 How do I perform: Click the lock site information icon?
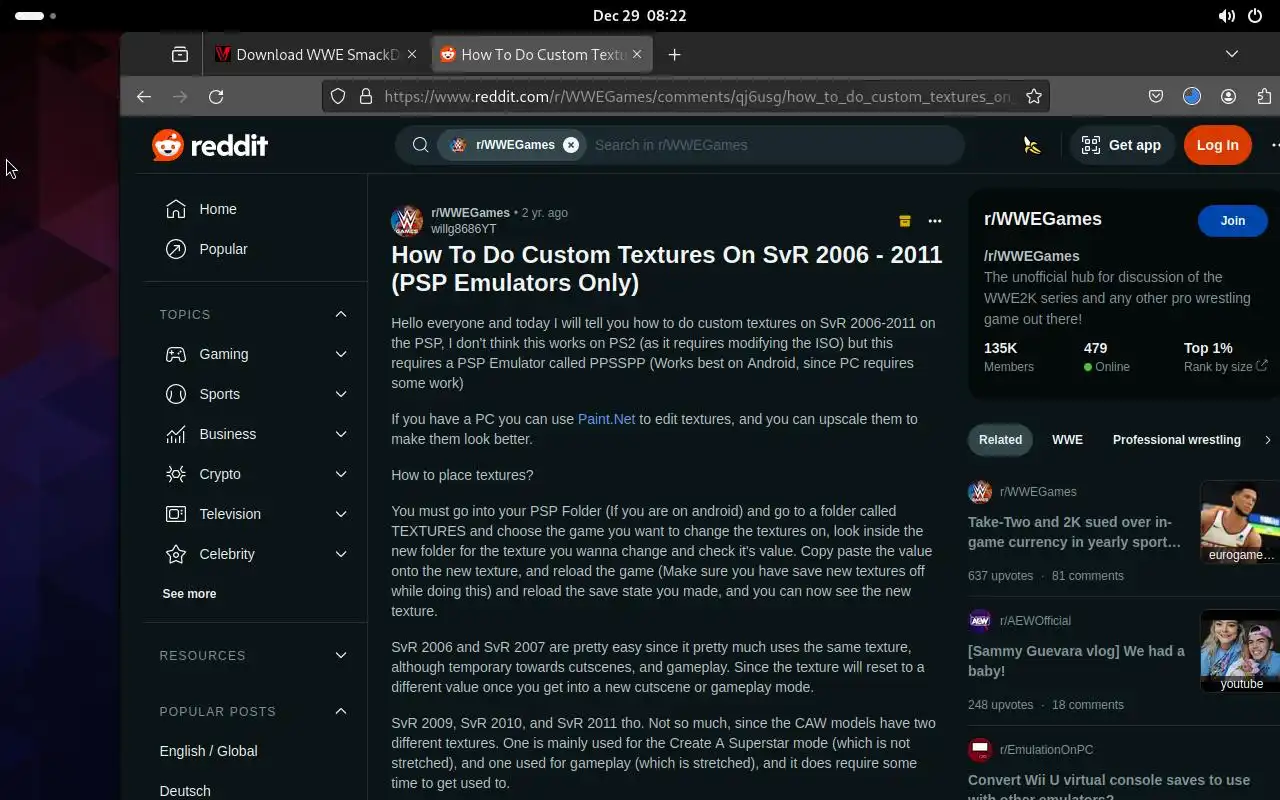click(366, 97)
